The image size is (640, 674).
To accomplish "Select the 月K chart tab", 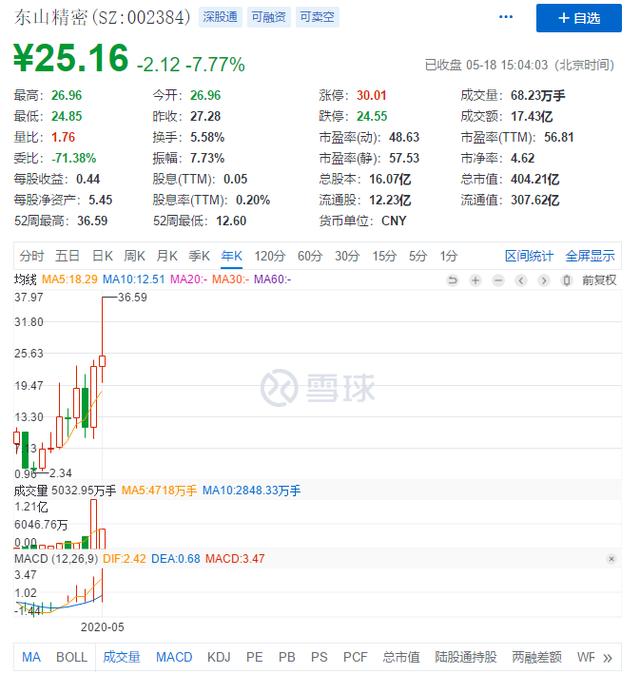I will pyautogui.click(x=167, y=256).
